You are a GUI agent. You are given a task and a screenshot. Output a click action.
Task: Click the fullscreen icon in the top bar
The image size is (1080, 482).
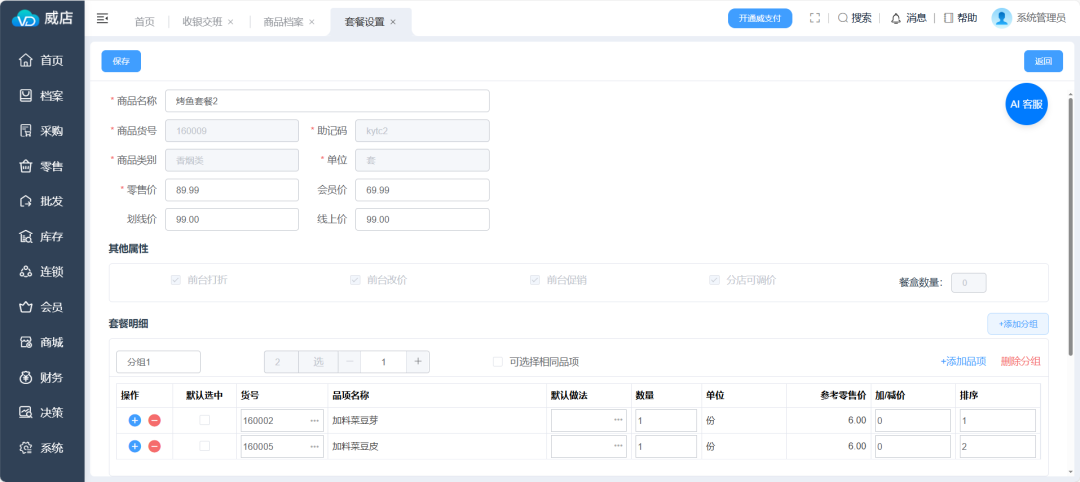pyautogui.click(x=815, y=18)
